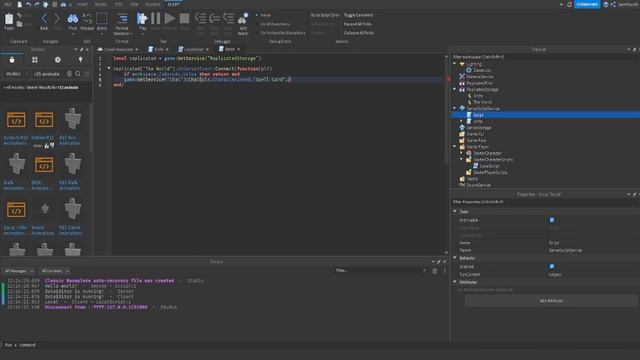Open the HOME ribbon tab
The width and height of the screenshot is (640, 360).
point(82,4)
